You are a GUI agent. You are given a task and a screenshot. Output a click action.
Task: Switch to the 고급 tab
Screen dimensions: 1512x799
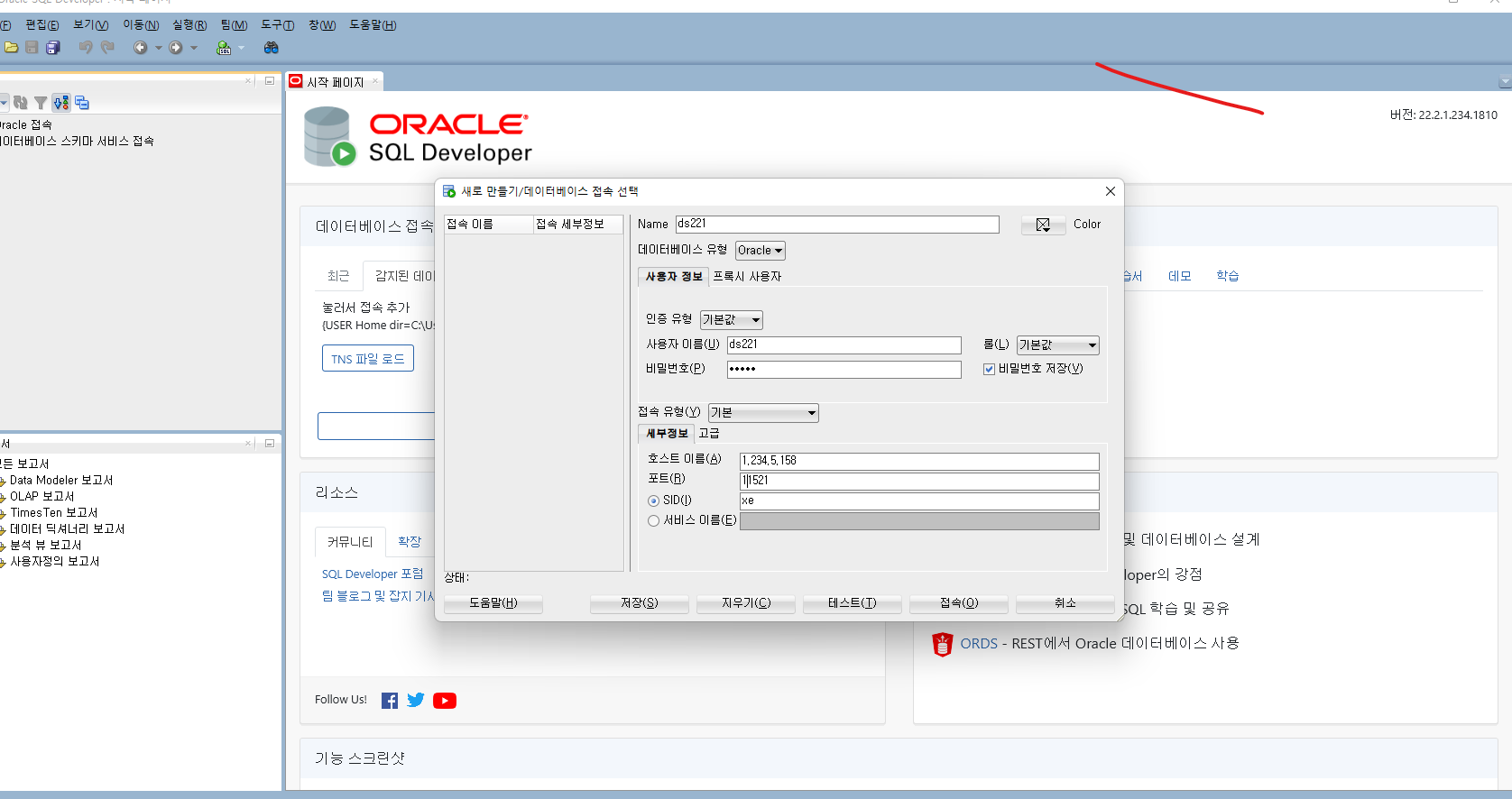709,434
